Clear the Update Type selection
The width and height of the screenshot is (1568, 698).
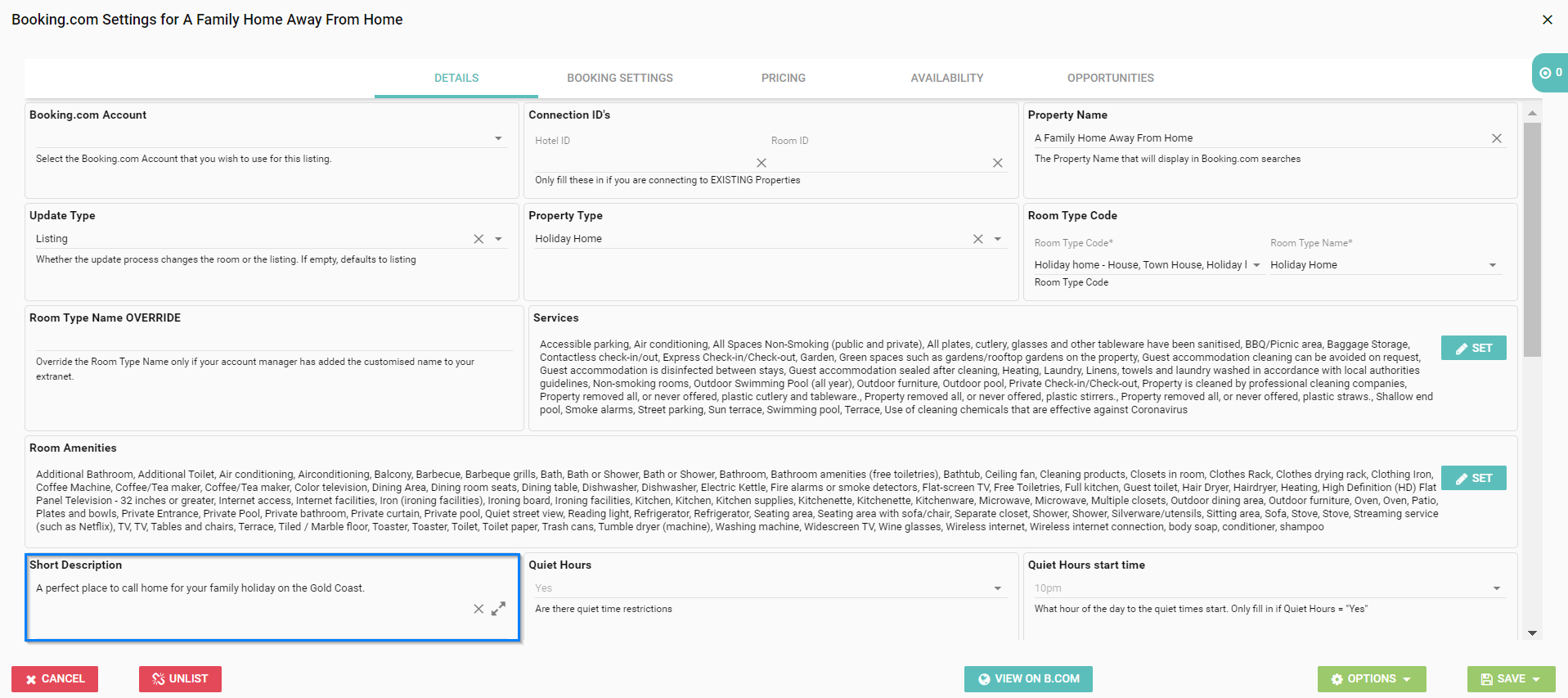click(x=478, y=239)
